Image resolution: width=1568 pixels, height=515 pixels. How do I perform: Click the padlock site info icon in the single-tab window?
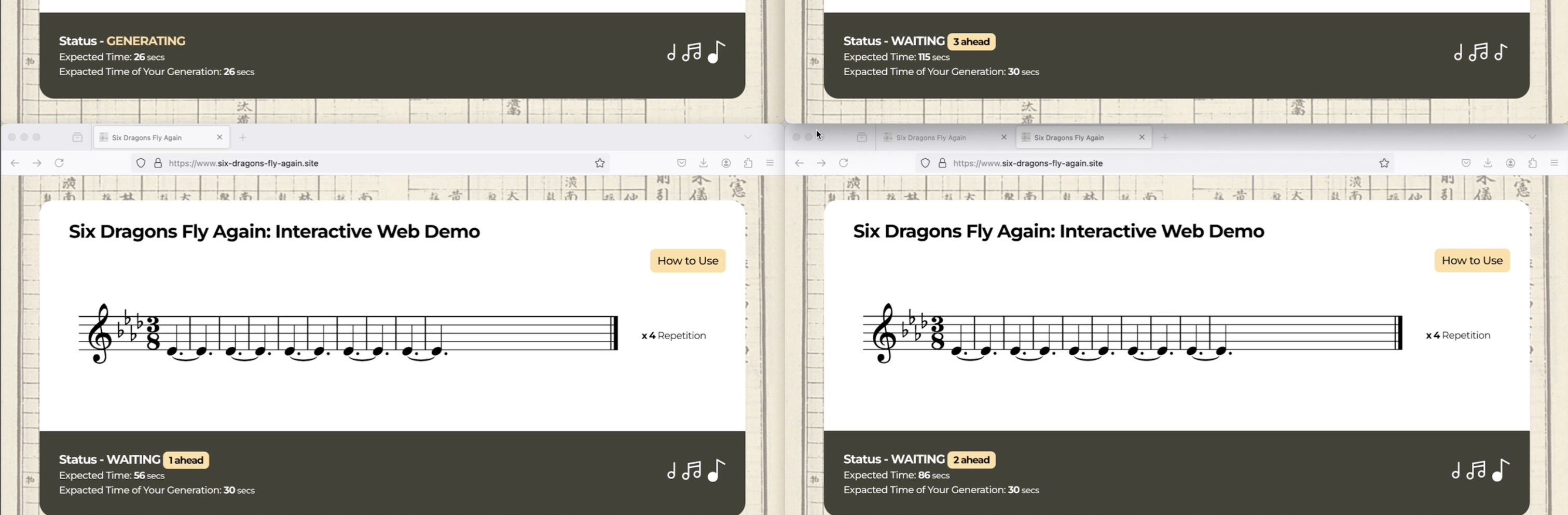[x=158, y=163]
